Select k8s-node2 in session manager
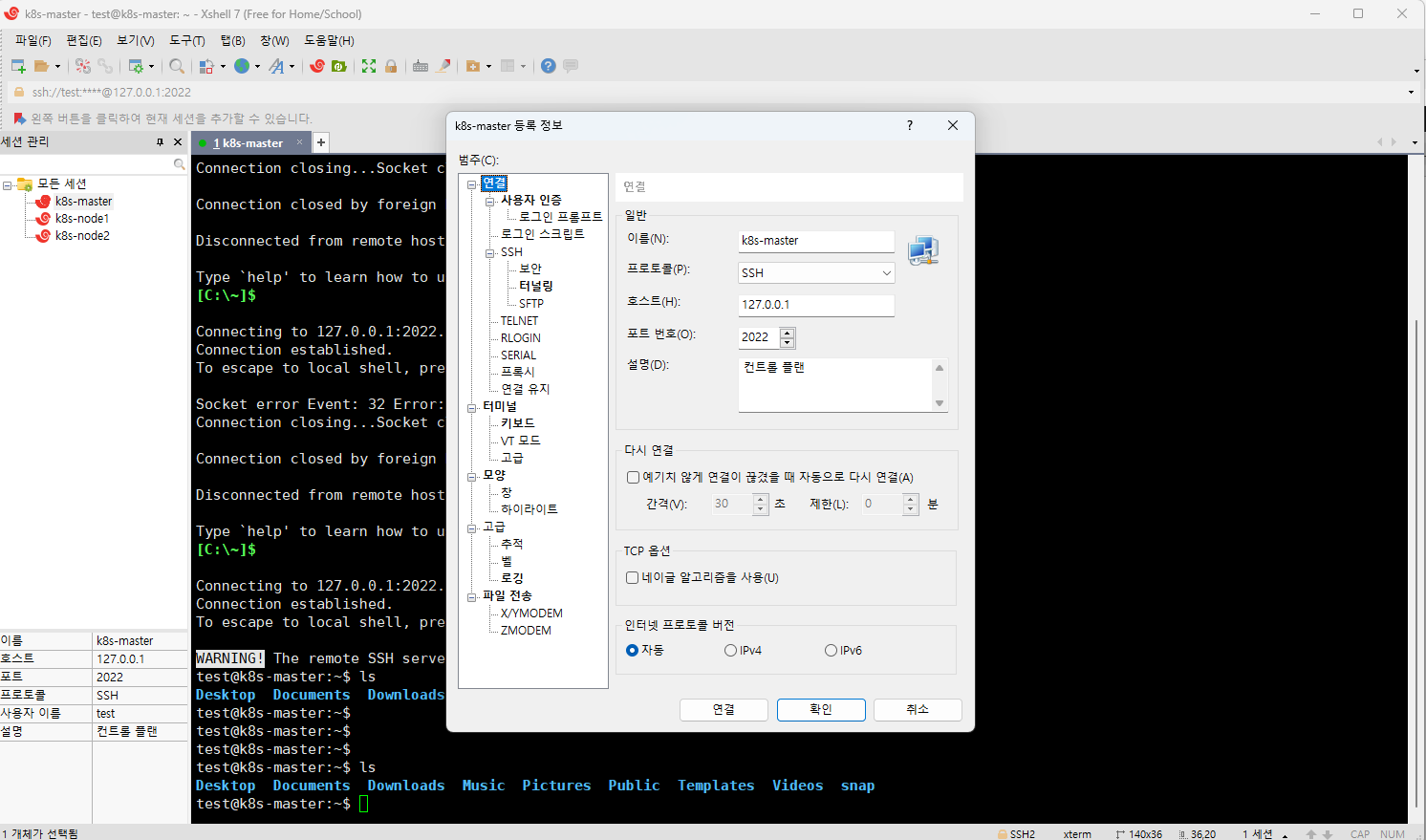 (82, 236)
